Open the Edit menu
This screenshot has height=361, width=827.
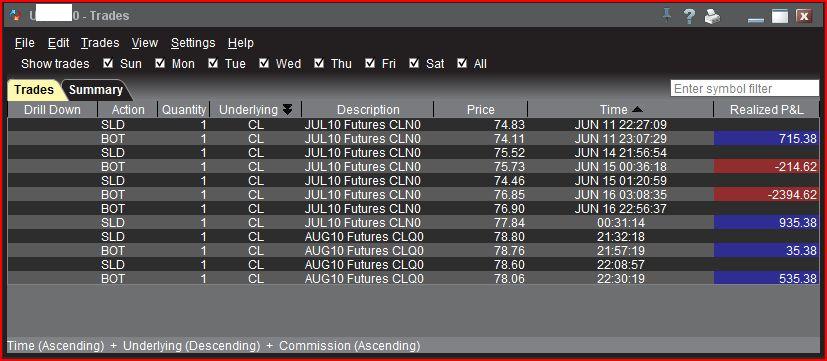pos(58,43)
